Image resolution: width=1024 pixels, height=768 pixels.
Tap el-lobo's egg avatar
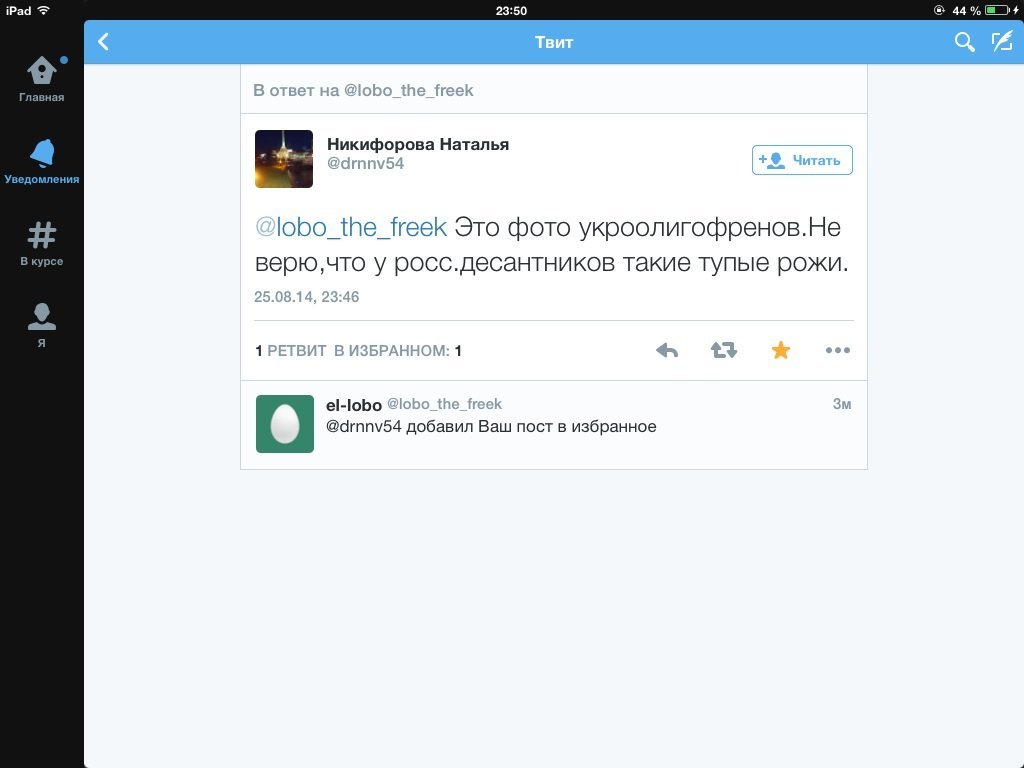[285, 424]
